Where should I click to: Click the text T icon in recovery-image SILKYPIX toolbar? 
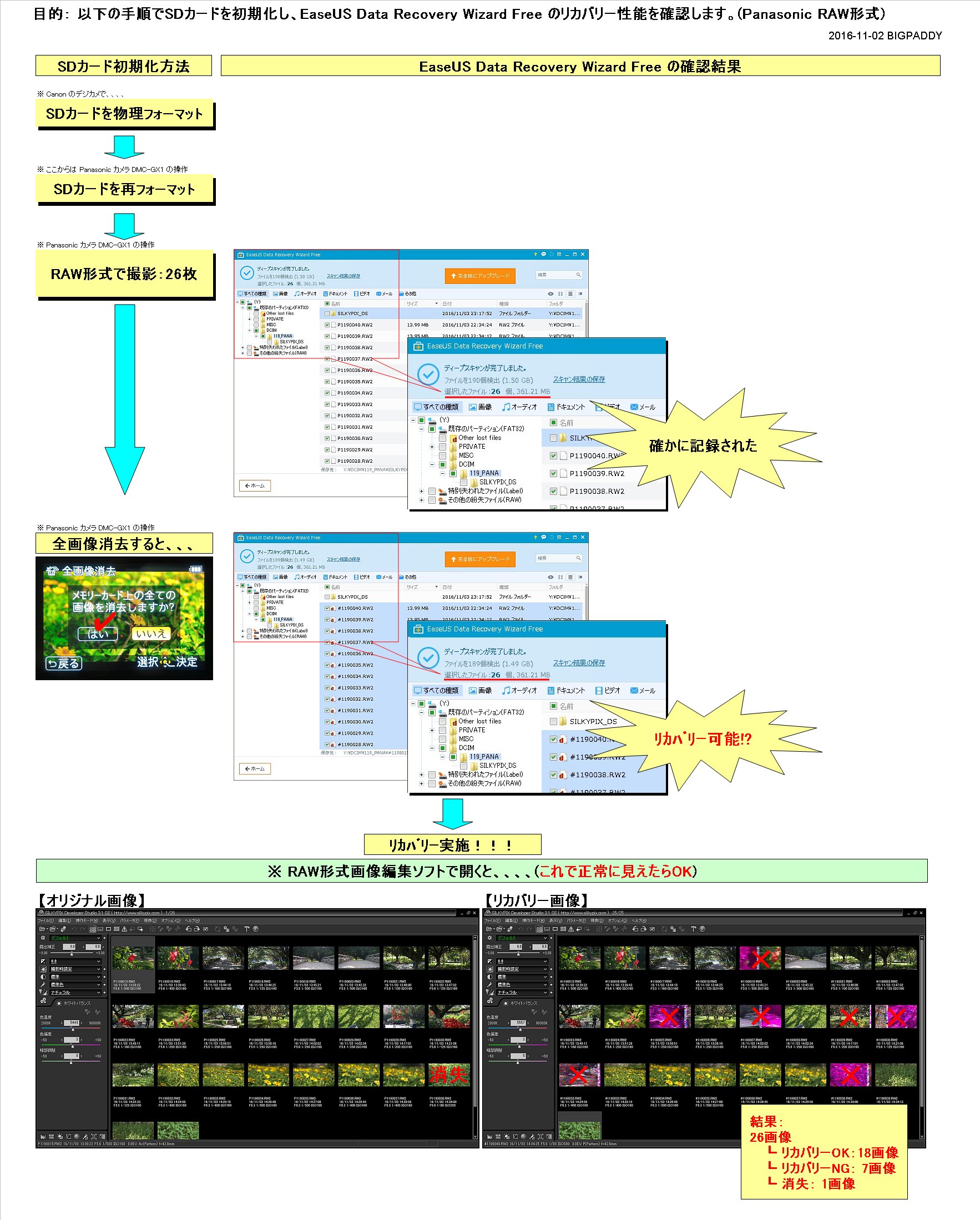click(693, 929)
